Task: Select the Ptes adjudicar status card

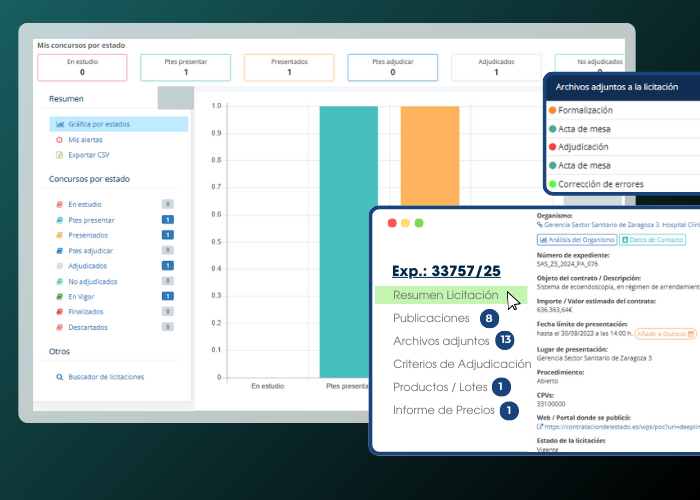Action: pyautogui.click(x=392, y=67)
